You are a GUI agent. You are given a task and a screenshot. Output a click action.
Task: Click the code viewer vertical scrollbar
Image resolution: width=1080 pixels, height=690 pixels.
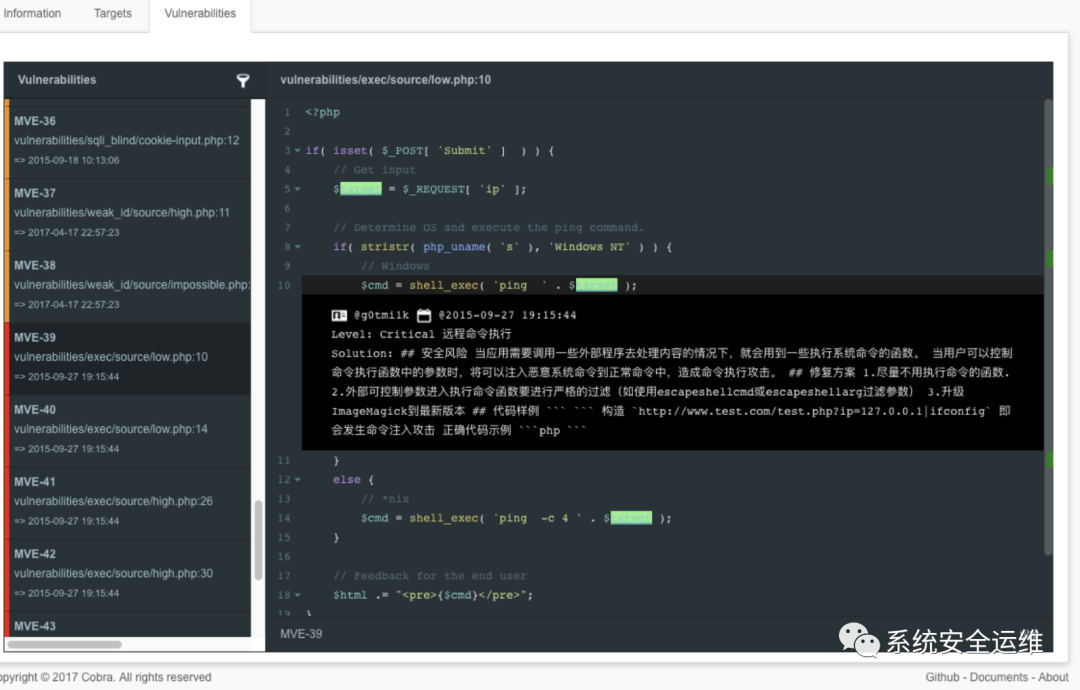[1048, 327]
